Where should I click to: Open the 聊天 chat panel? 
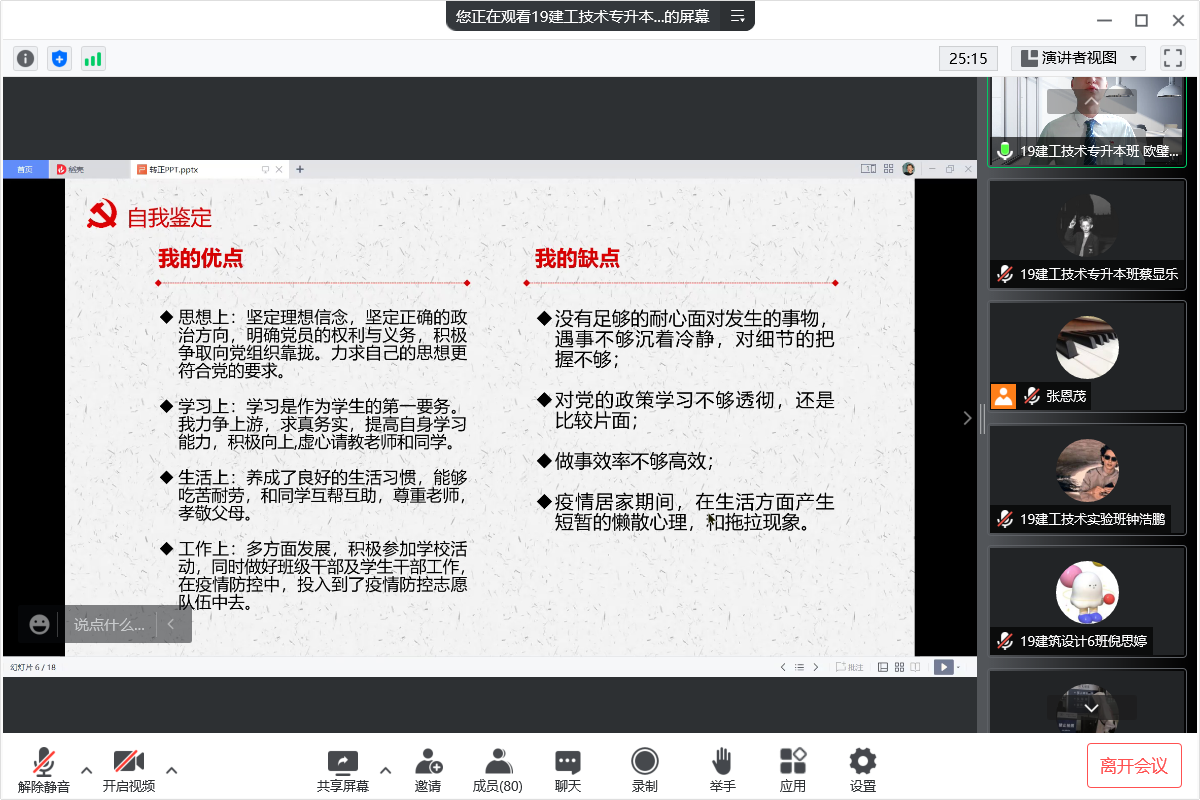coord(568,768)
